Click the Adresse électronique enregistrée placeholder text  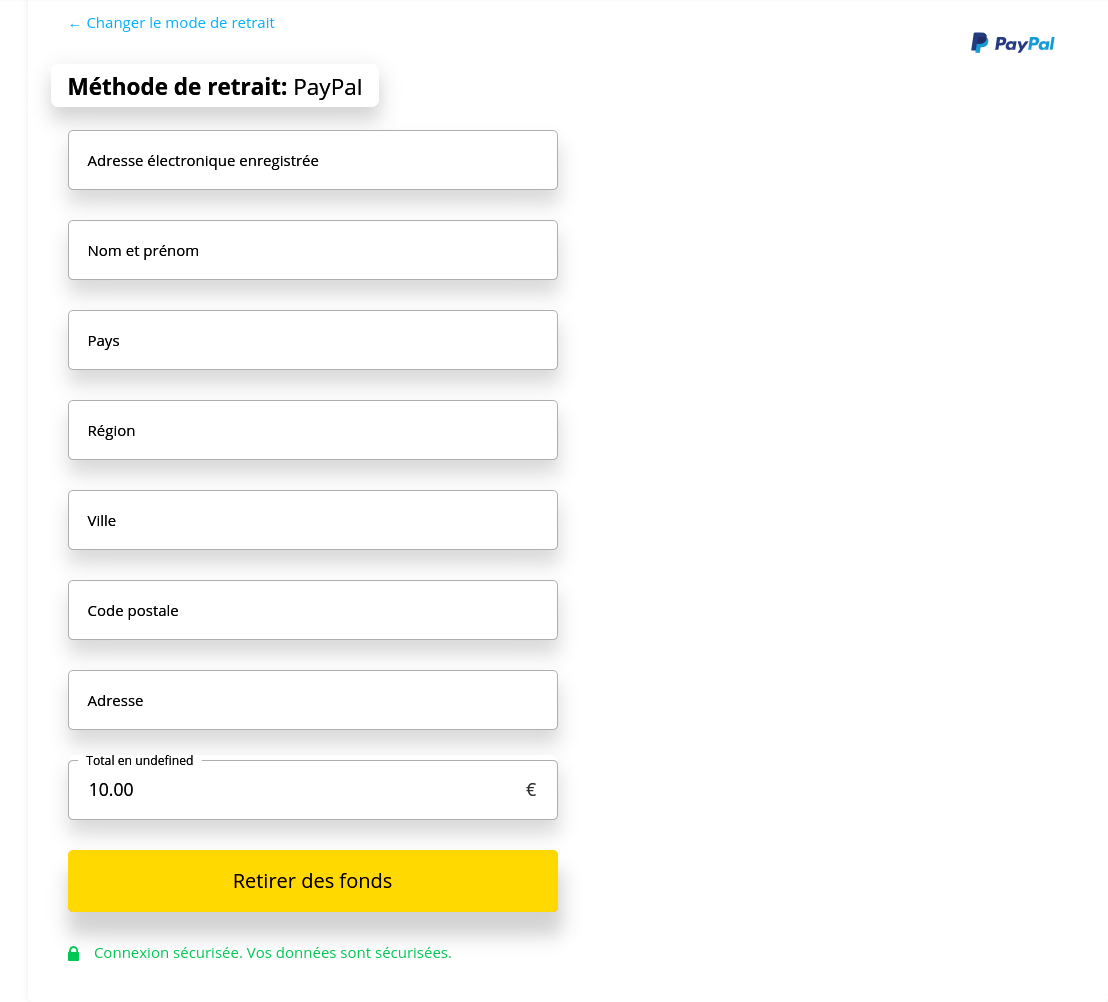(203, 161)
